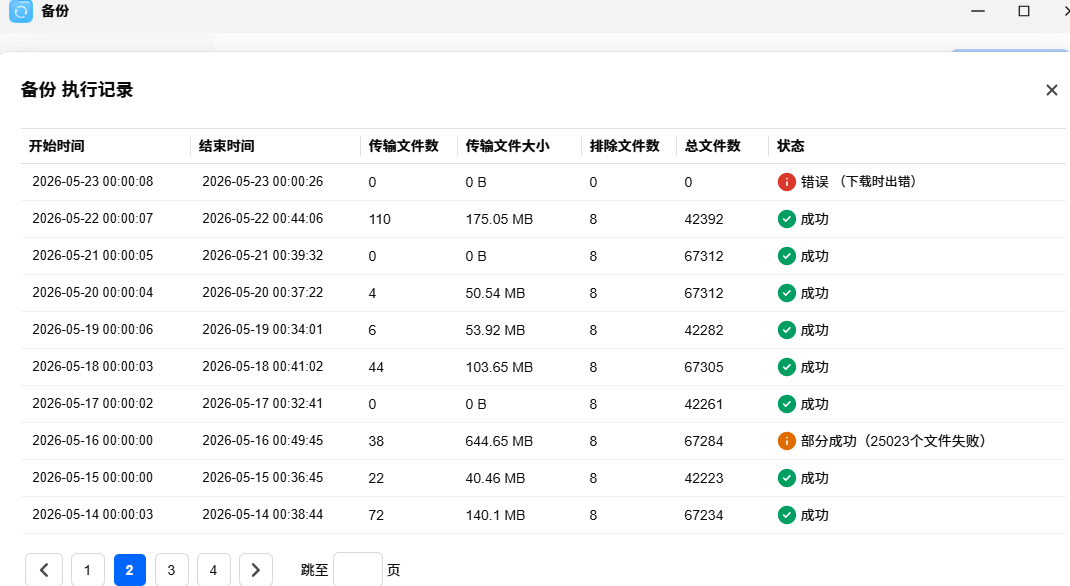Click transferred size 140.1 MB
1070x586 pixels.
point(495,515)
